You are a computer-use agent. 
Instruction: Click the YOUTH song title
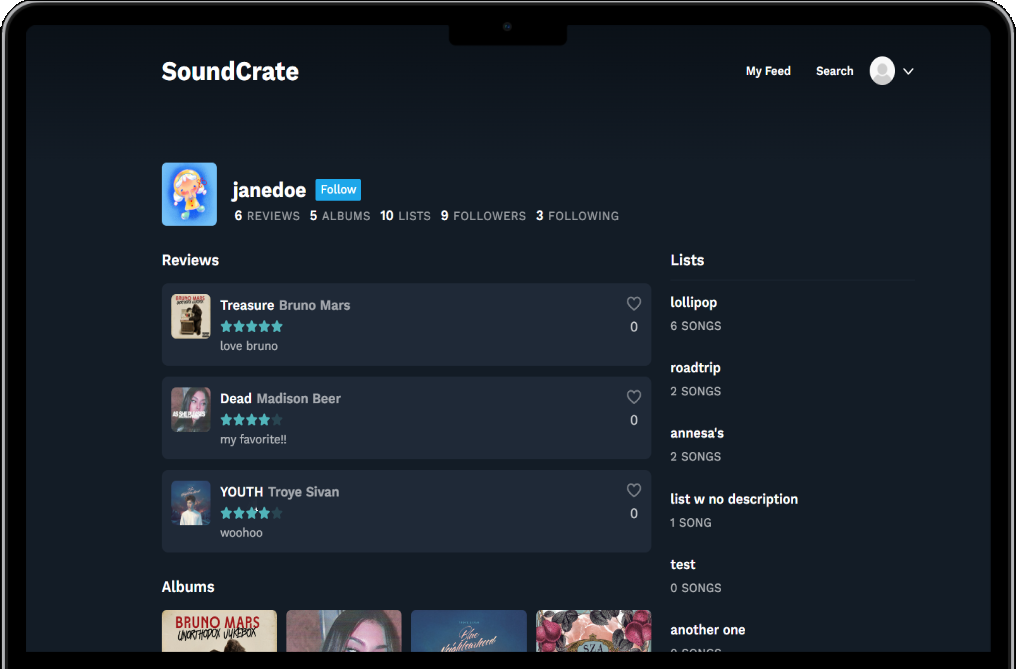(x=242, y=492)
